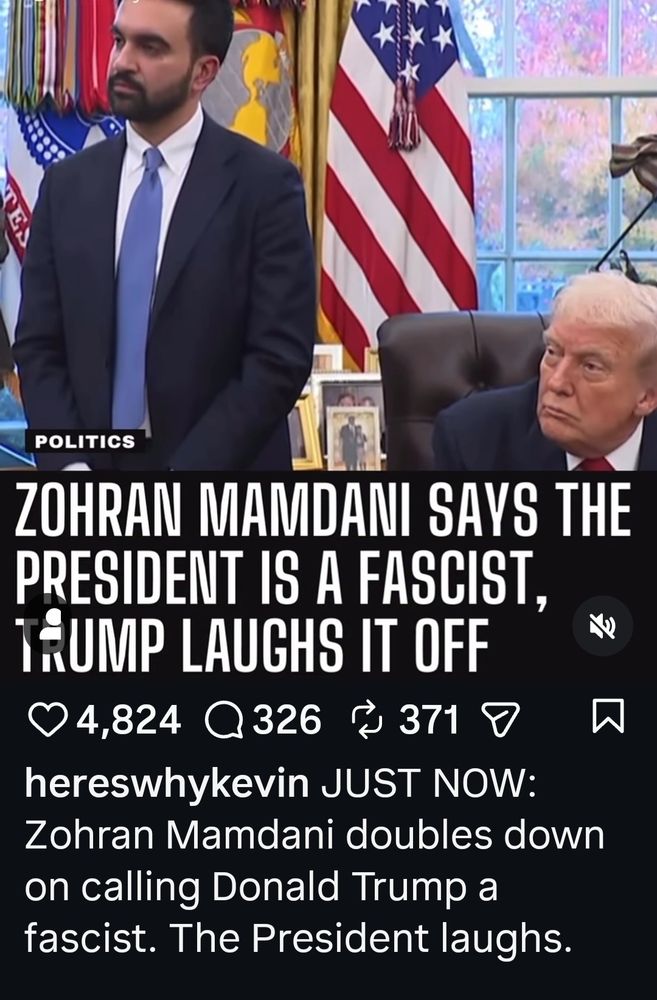Save the post with the bookmark icon

tap(609, 716)
